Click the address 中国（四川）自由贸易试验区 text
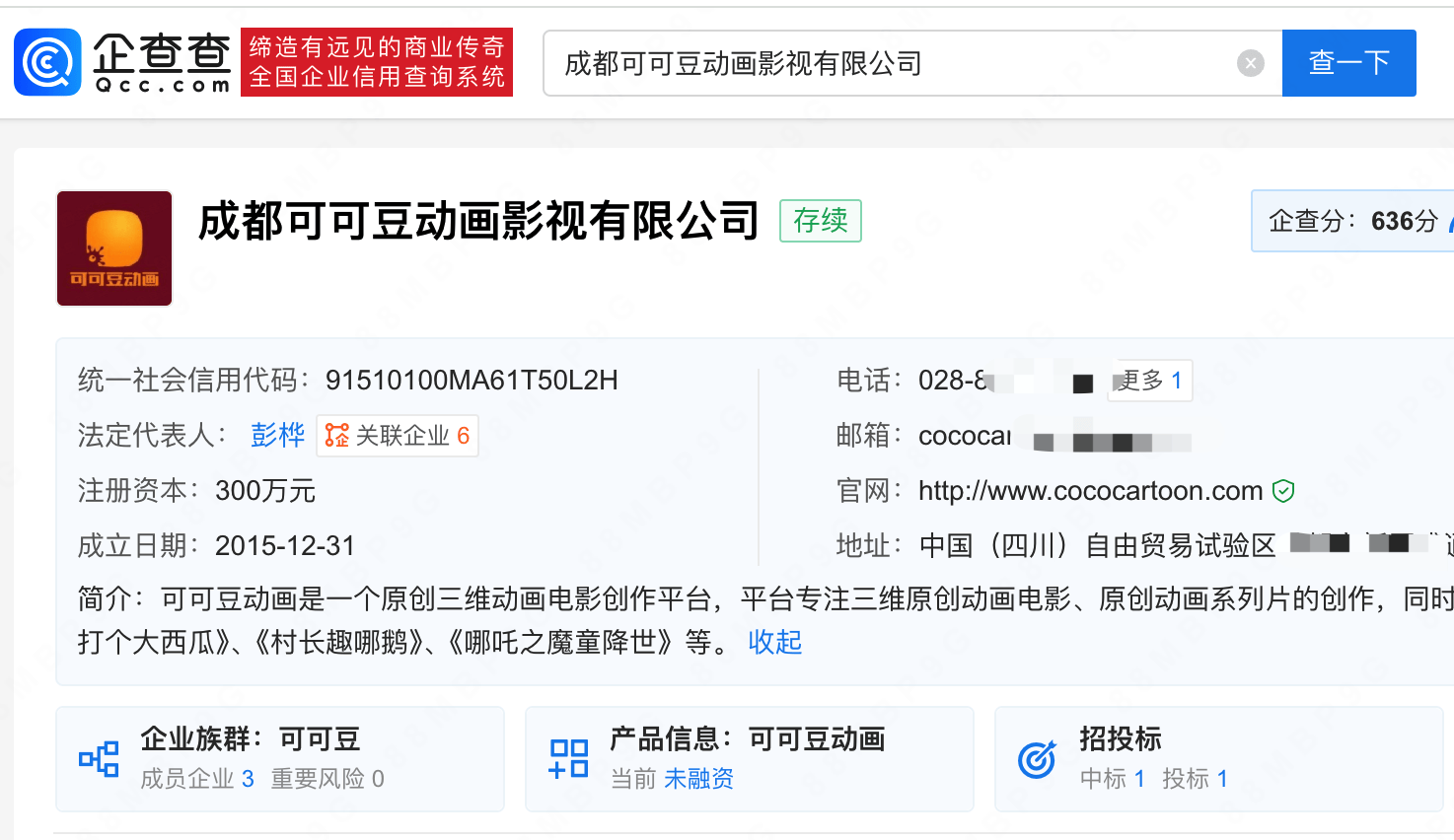The height and width of the screenshot is (840, 1454). (1097, 546)
